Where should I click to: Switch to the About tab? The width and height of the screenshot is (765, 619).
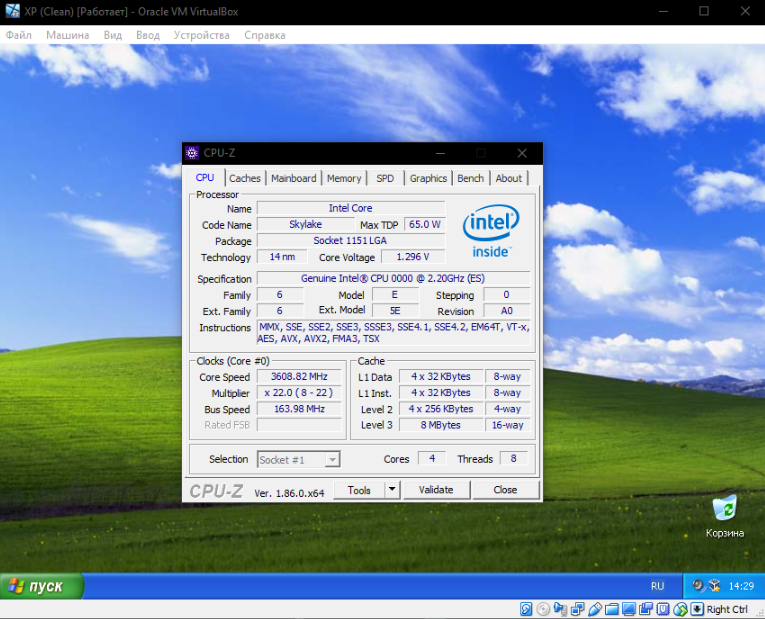[x=509, y=179]
